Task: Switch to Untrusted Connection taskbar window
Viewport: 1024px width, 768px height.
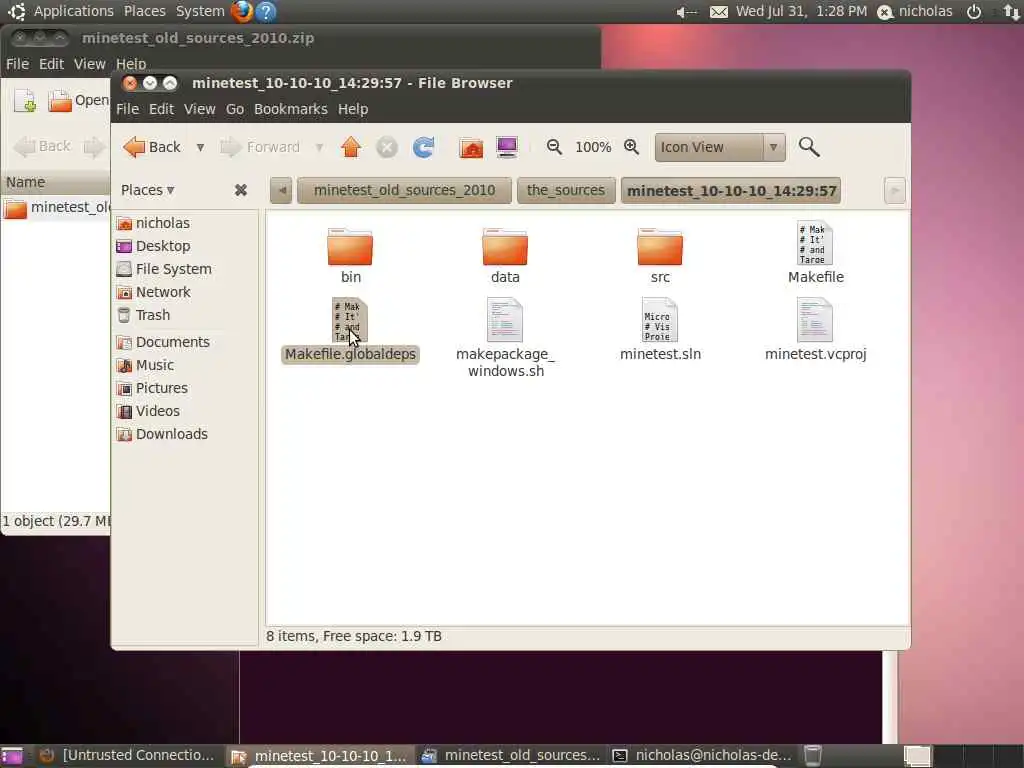Action: [x=127, y=756]
